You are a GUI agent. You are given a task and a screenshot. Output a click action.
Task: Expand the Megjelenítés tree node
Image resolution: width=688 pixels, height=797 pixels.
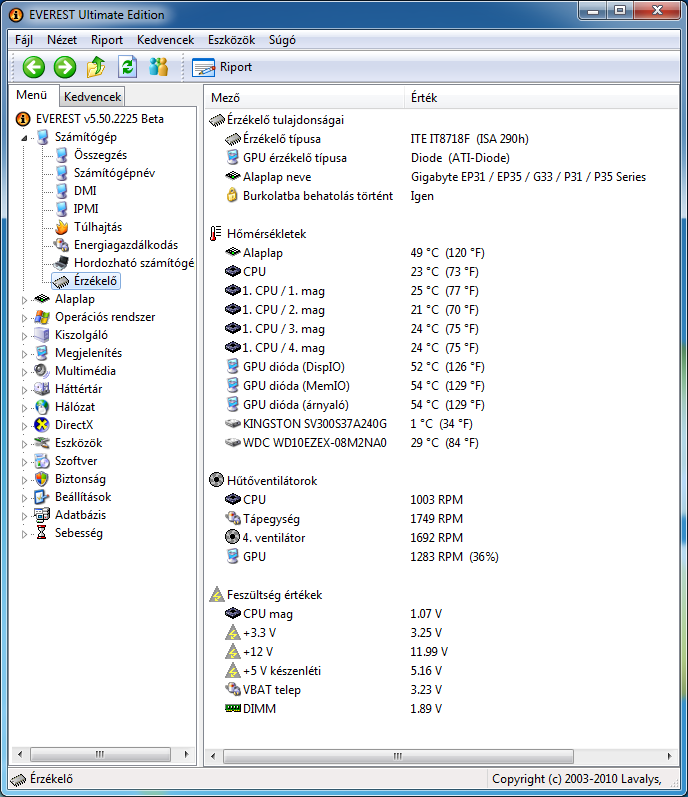point(24,354)
